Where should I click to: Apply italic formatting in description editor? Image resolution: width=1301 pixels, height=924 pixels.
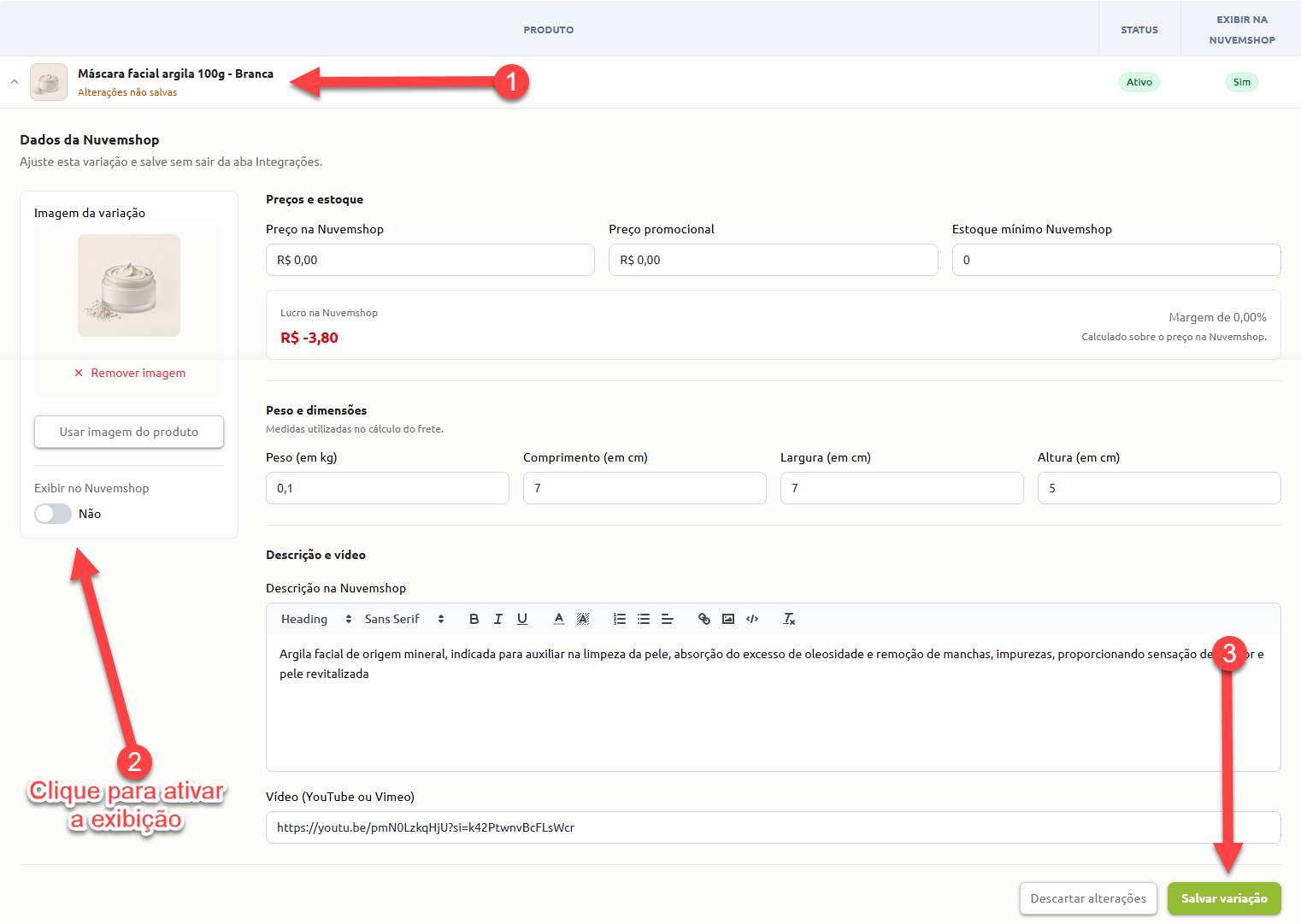(x=498, y=619)
